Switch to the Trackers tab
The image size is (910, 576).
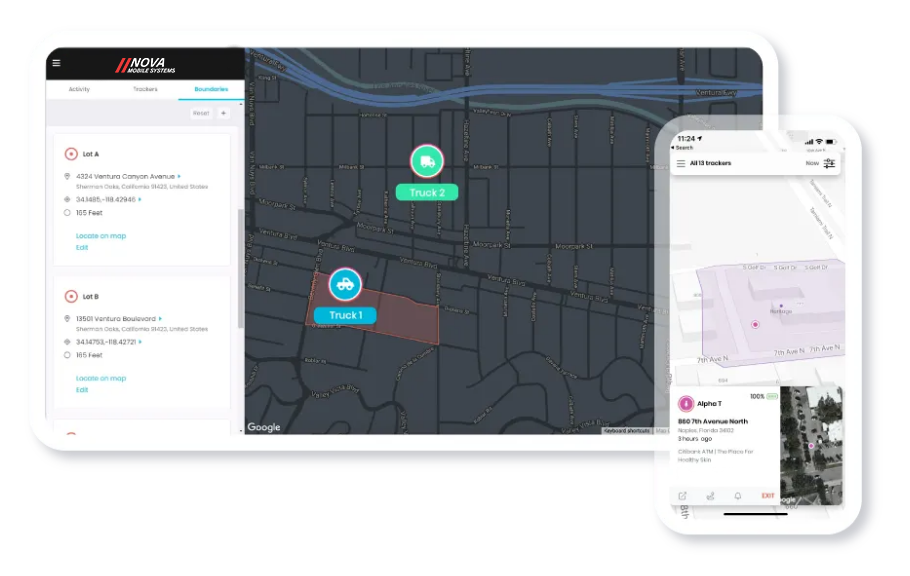tap(145, 89)
